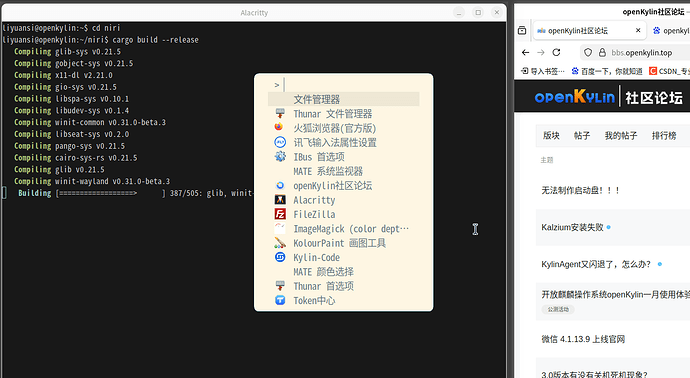Open 讯飞输入法属性设置 launcher entry
This screenshot has width=690, height=378.
point(343,143)
